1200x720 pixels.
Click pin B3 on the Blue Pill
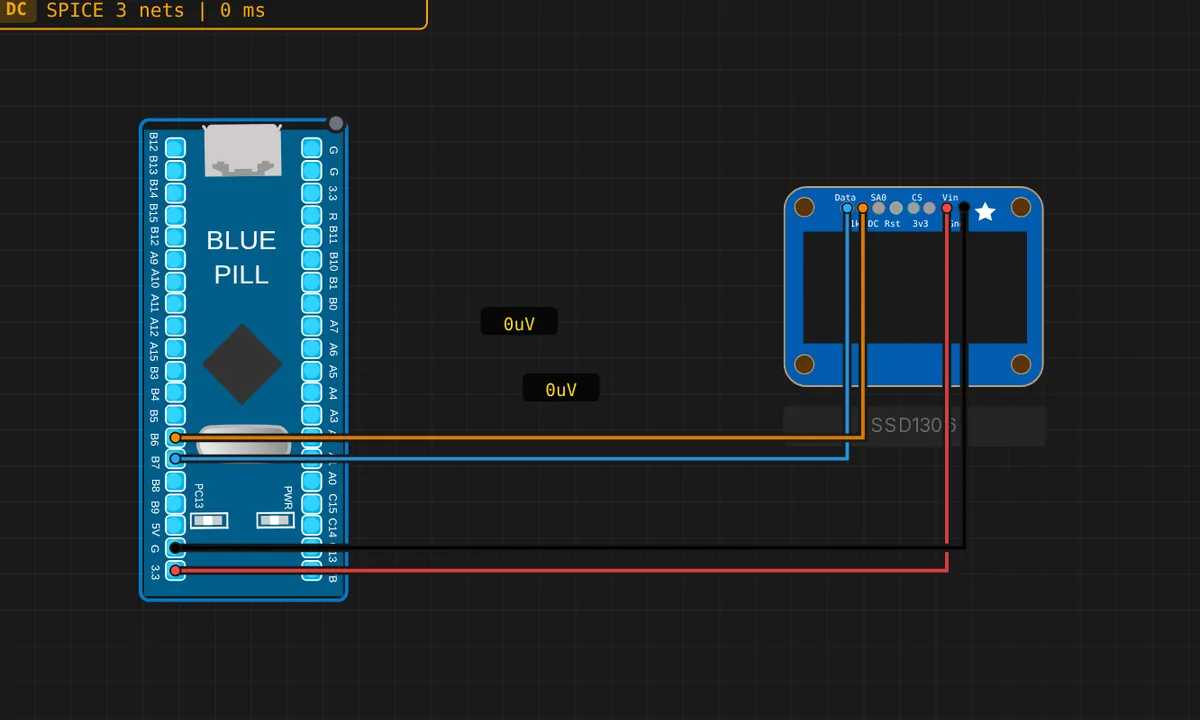(175, 370)
